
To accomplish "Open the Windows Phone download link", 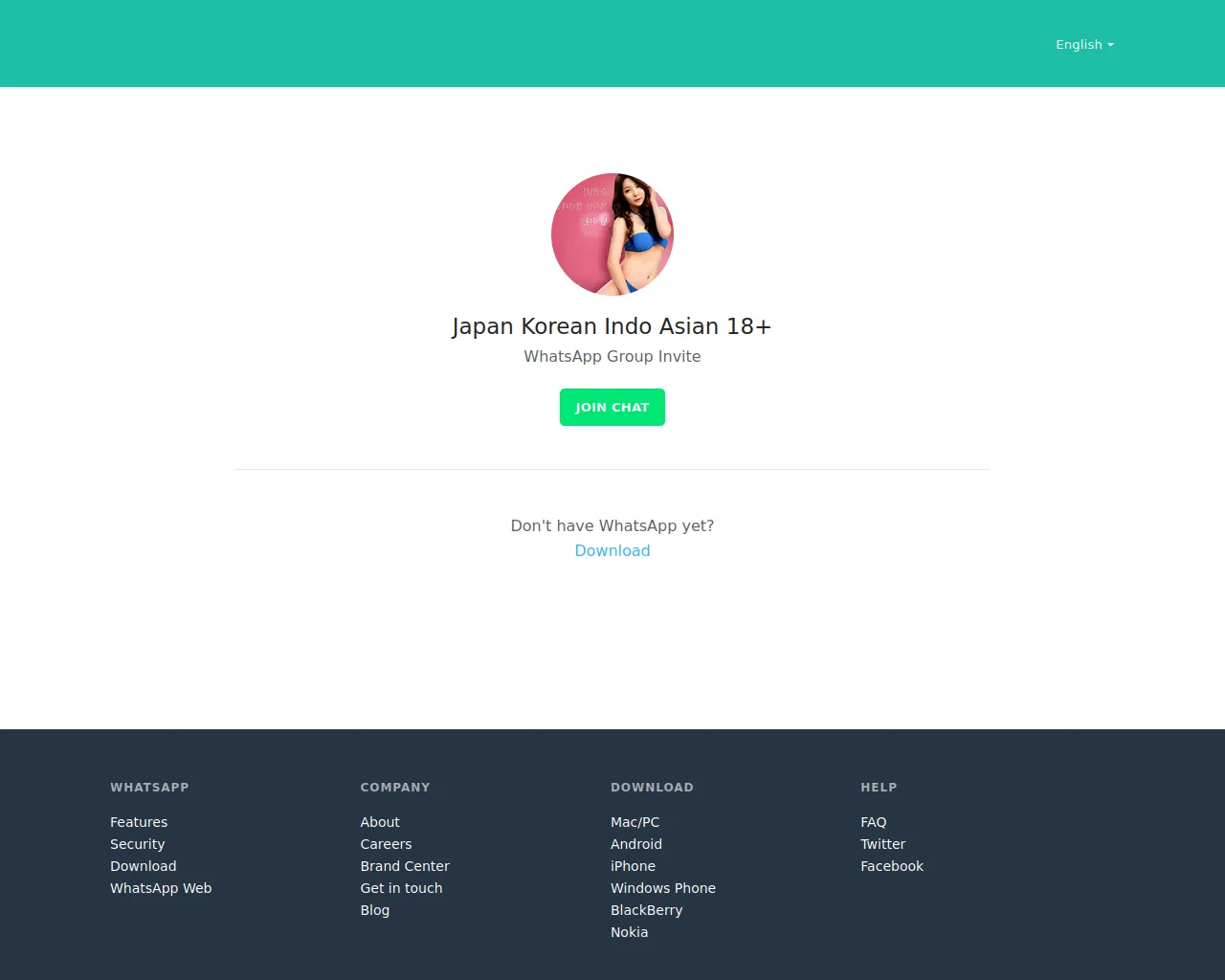I will [663, 888].
